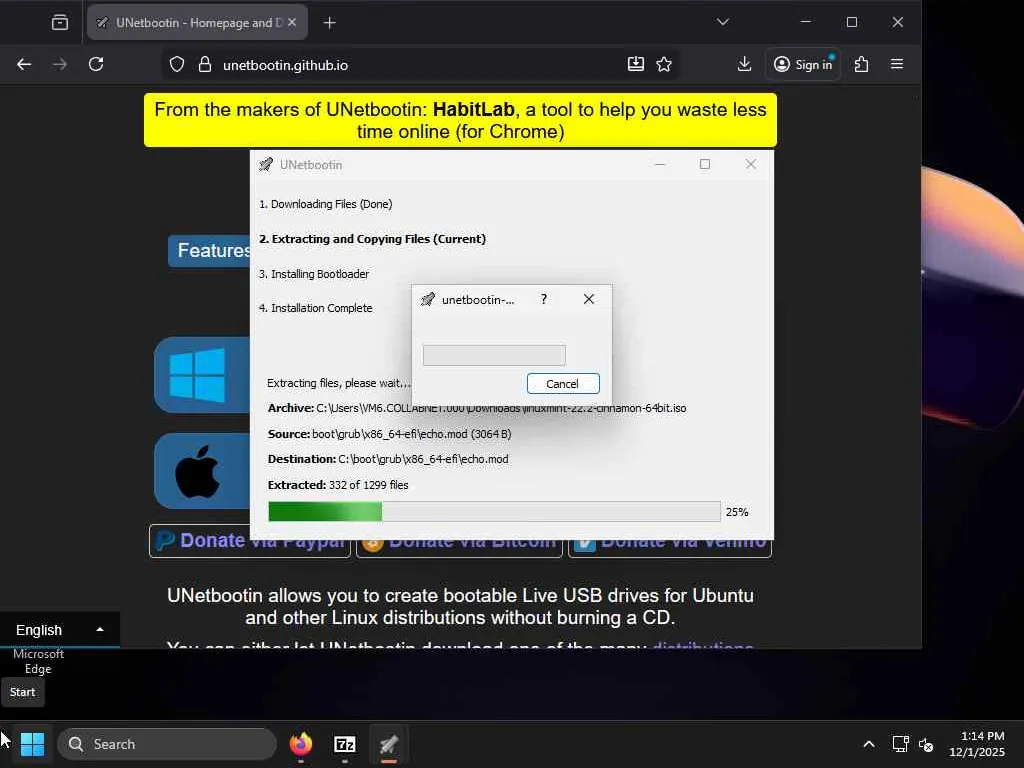This screenshot has height=768, width=1024.
Task: Click the small progress bar in the unetbootin dialog
Action: click(494, 355)
